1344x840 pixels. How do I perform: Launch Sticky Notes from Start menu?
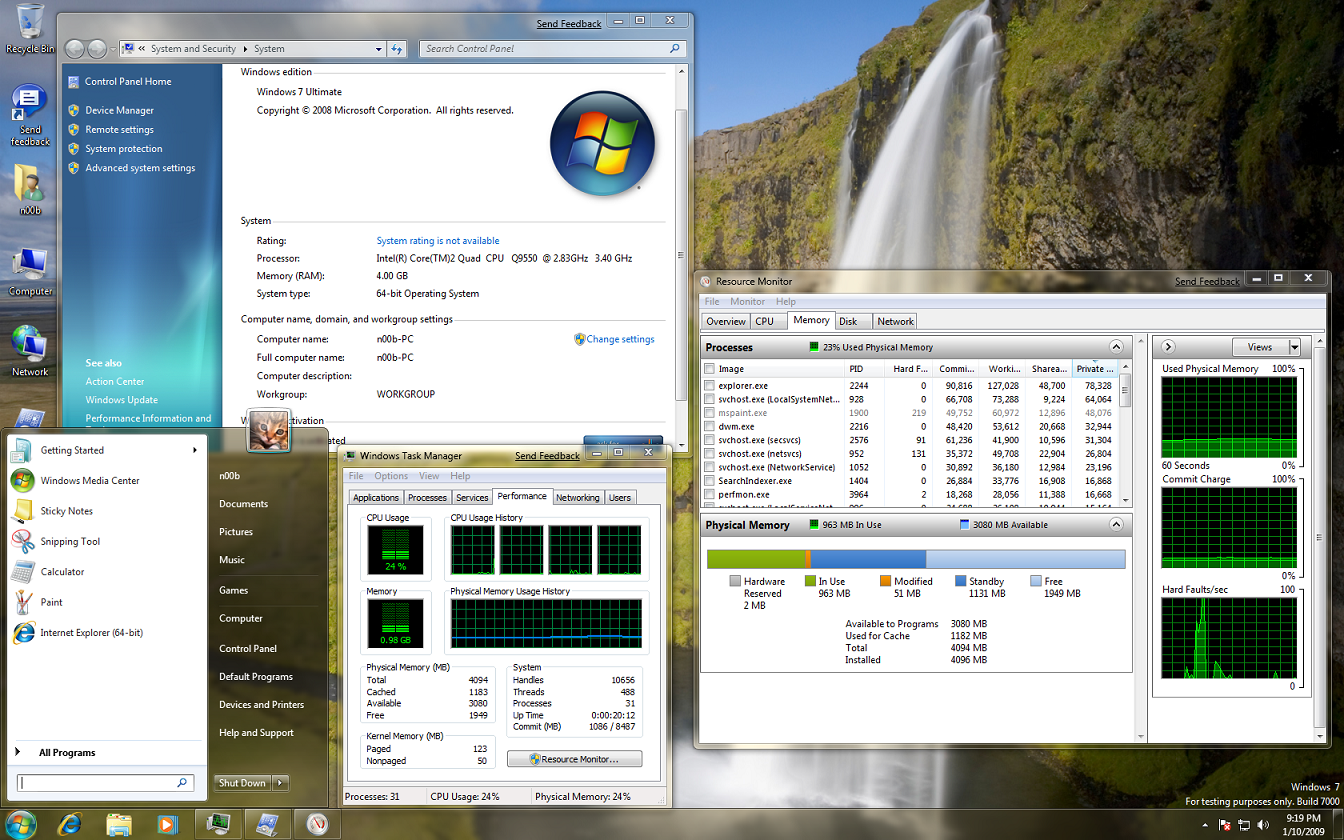(66, 511)
